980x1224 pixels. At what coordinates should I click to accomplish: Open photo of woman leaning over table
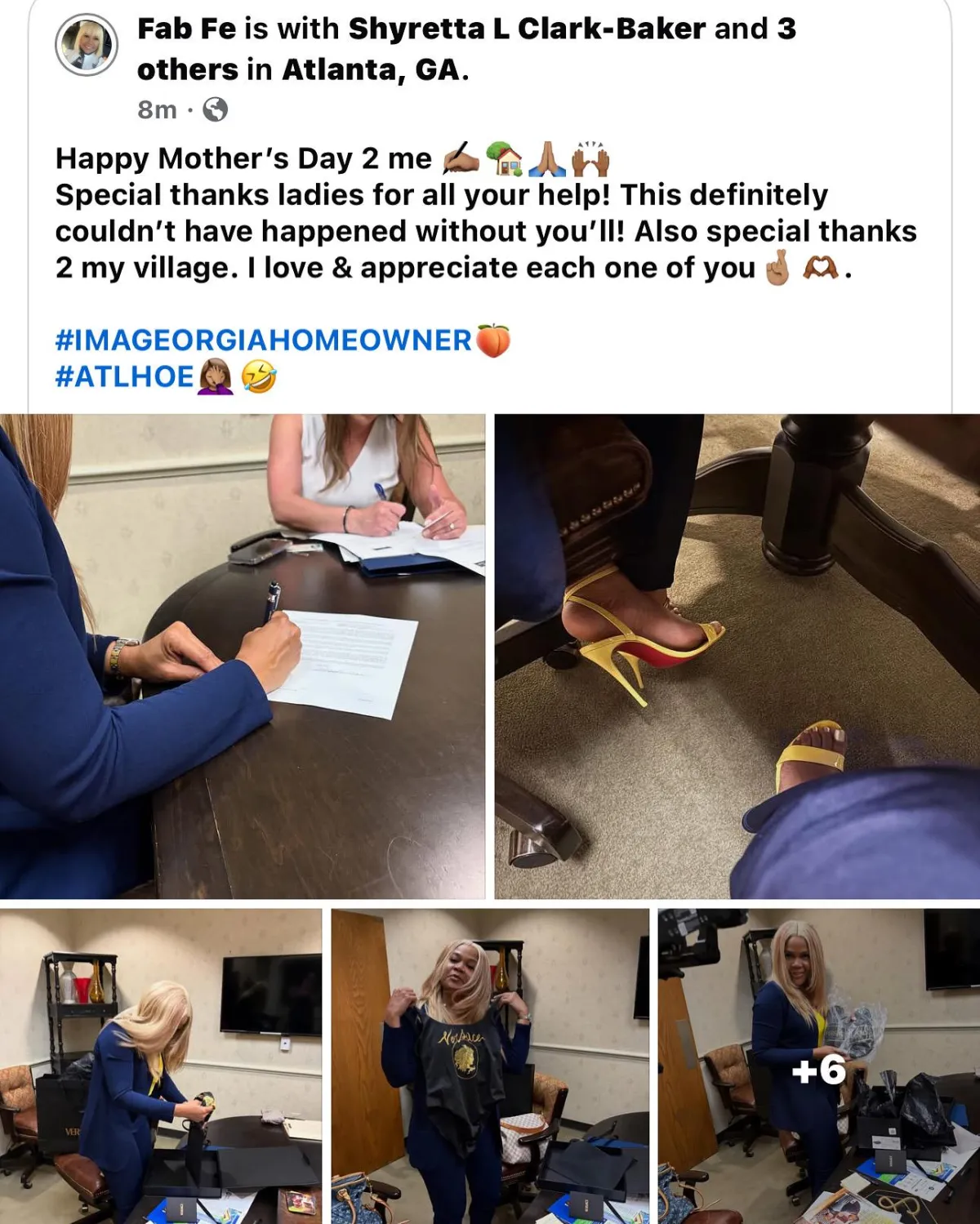[161, 1066]
